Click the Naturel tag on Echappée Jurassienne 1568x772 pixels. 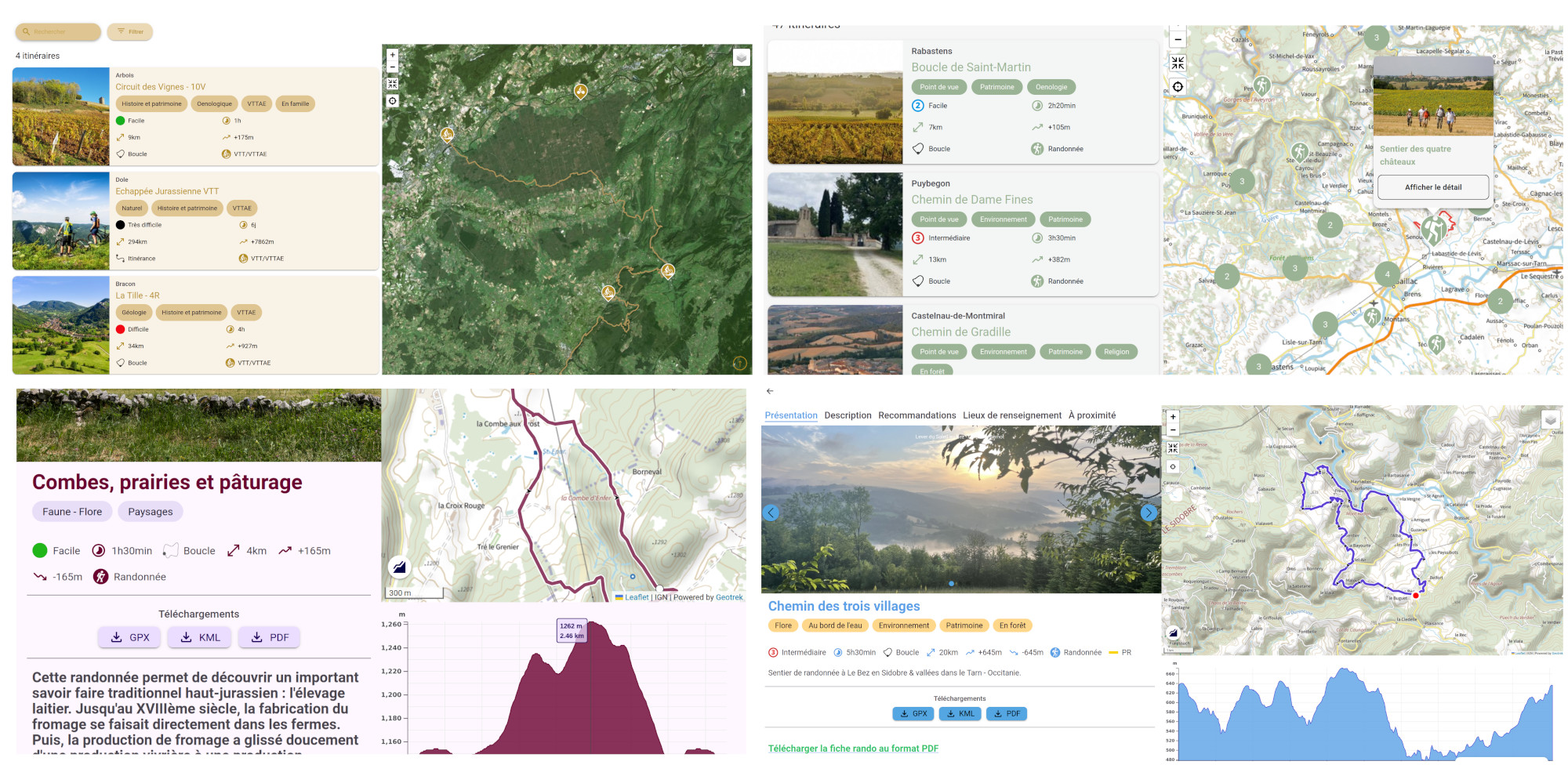[x=132, y=208]
